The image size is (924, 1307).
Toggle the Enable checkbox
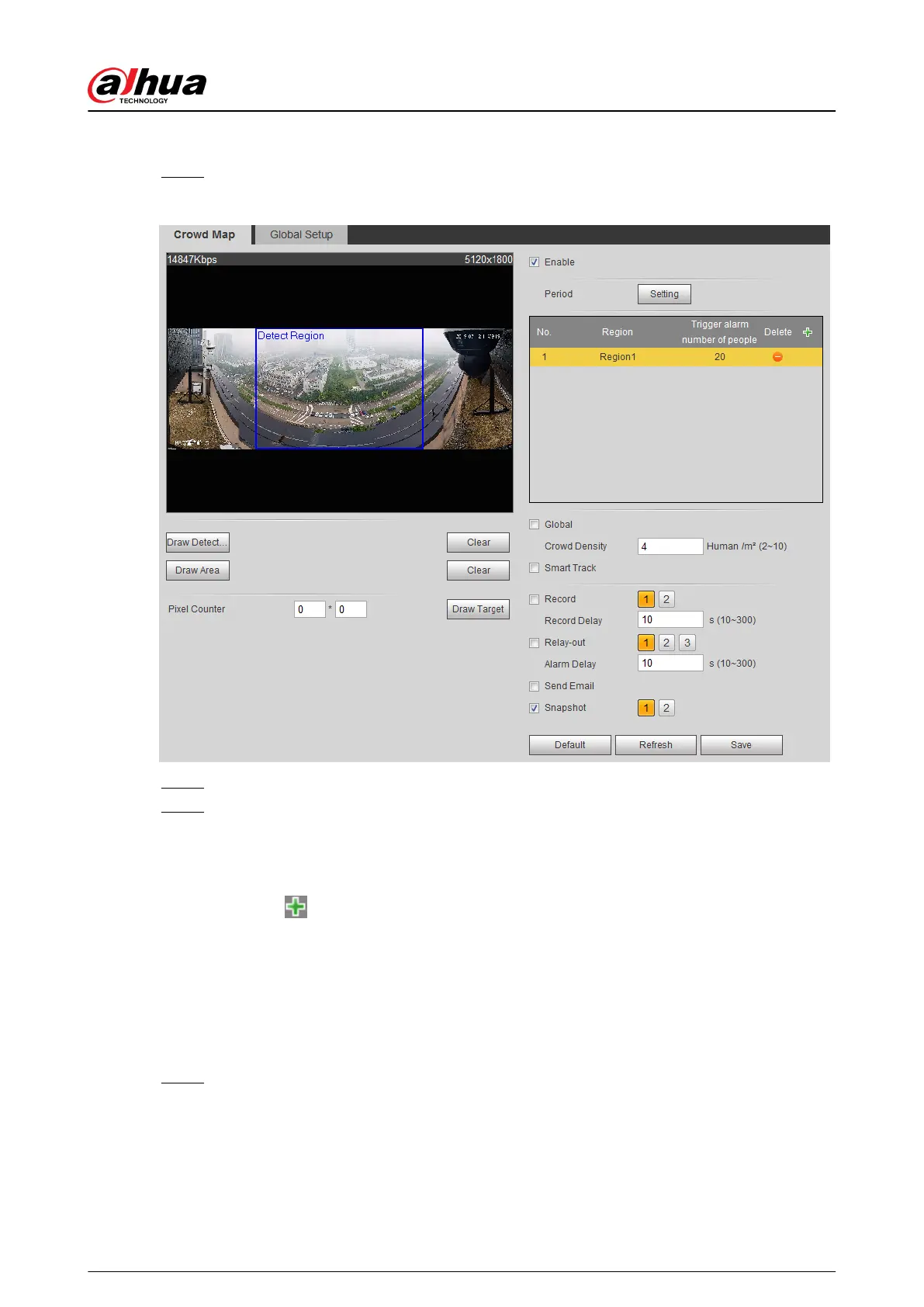(x=534, y=262)
